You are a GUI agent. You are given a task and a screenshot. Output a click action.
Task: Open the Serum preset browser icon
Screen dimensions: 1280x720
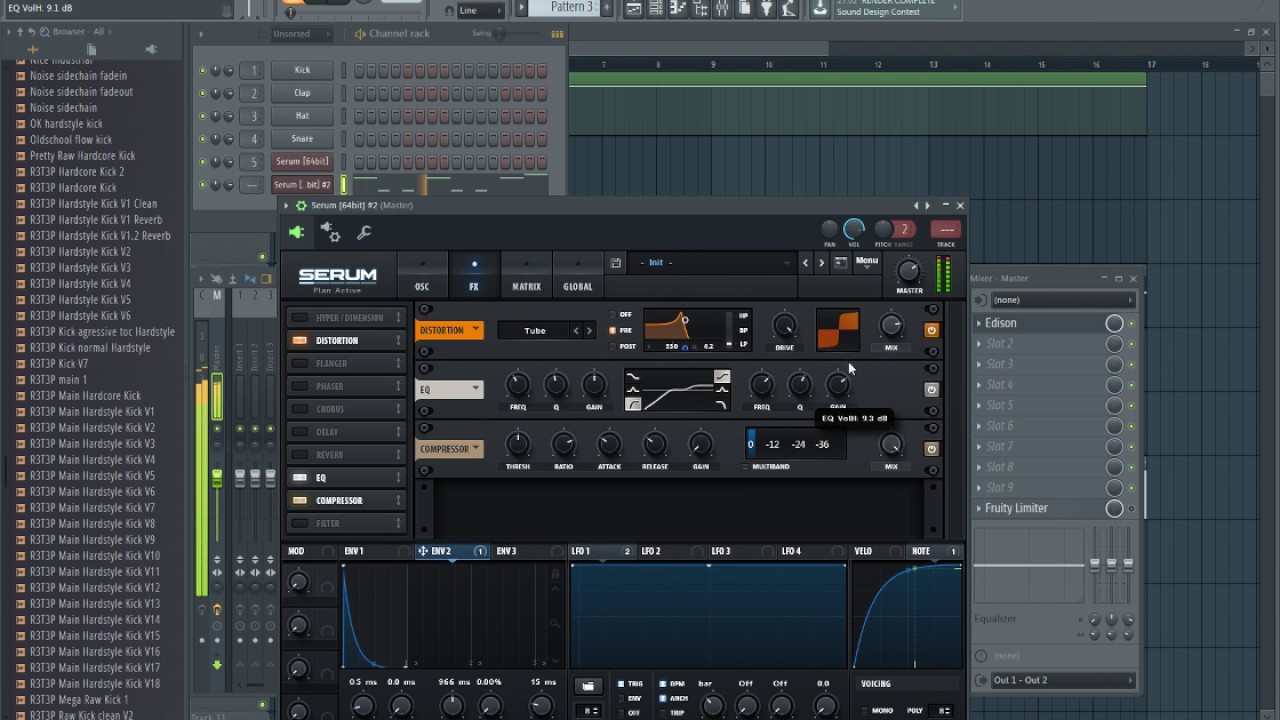click(841, 263)
